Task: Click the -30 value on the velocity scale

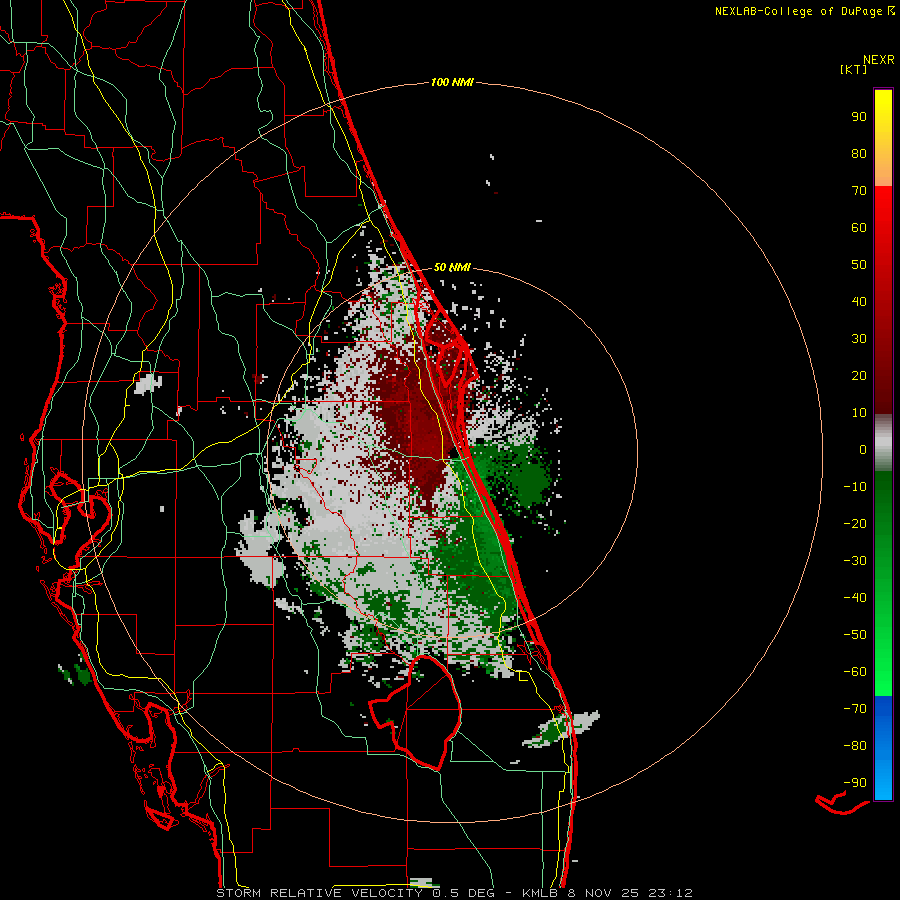Action: tap(855, 561)
